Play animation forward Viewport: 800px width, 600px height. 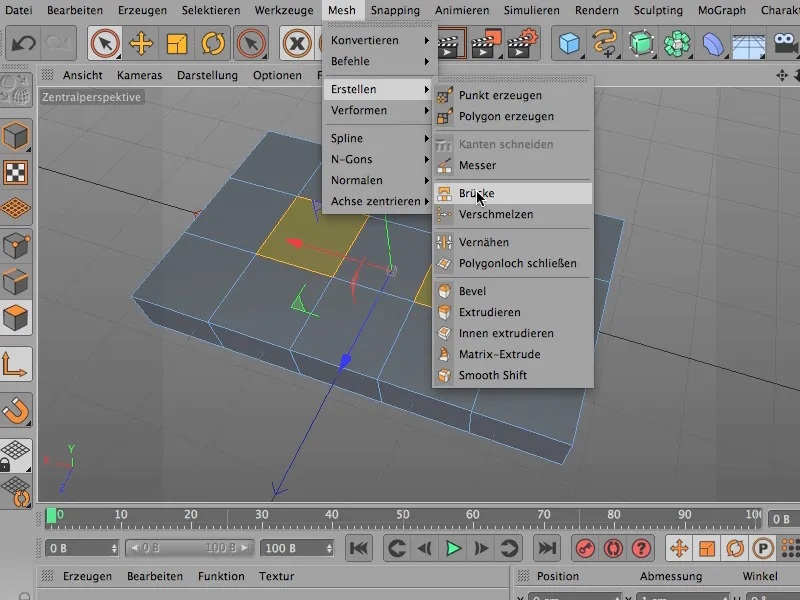tap(453, 548)
